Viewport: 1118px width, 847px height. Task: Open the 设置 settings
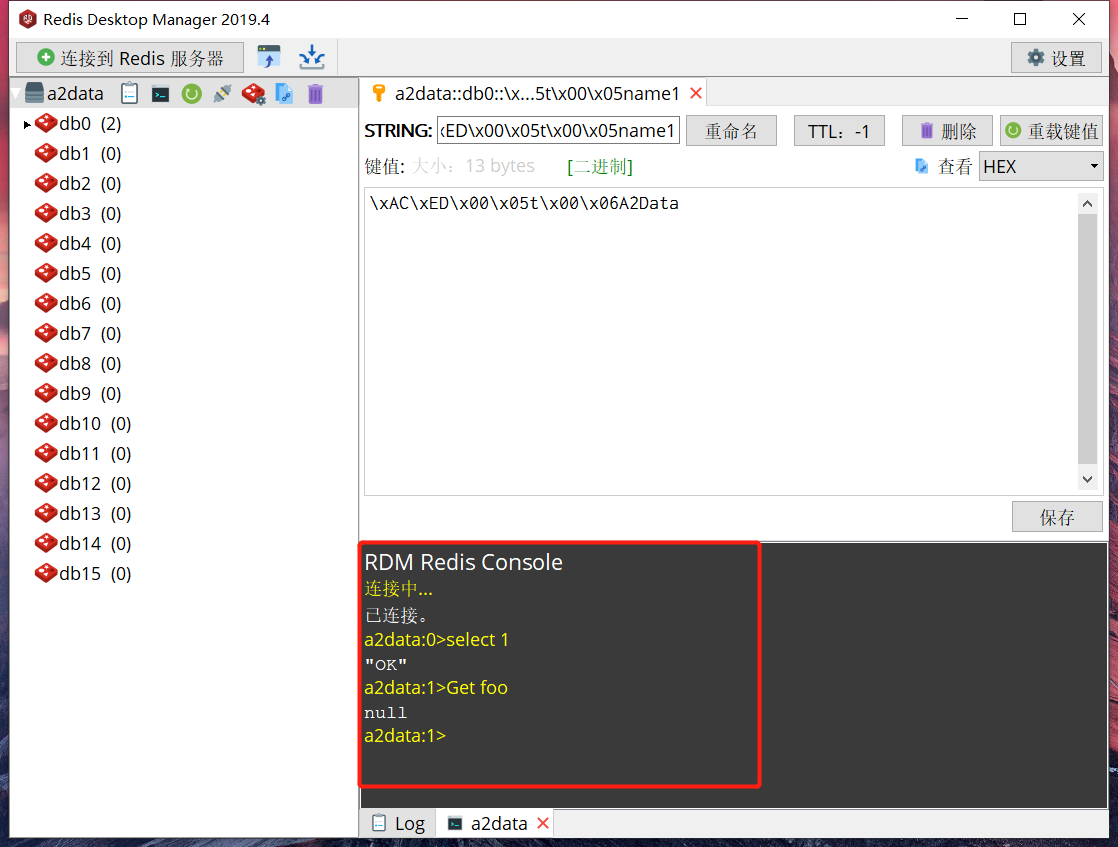1056,58
